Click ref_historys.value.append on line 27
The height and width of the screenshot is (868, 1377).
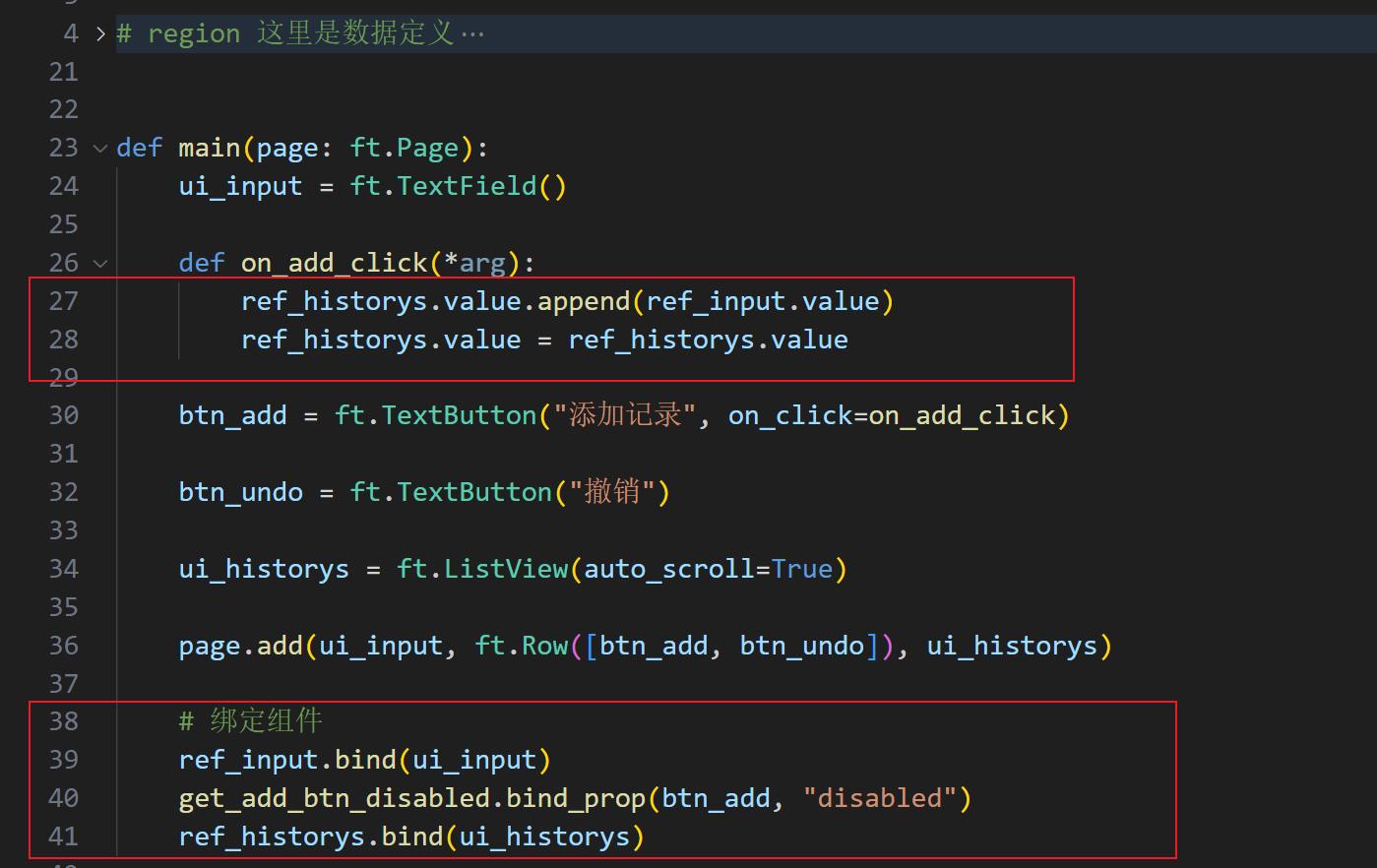(433, 300)
